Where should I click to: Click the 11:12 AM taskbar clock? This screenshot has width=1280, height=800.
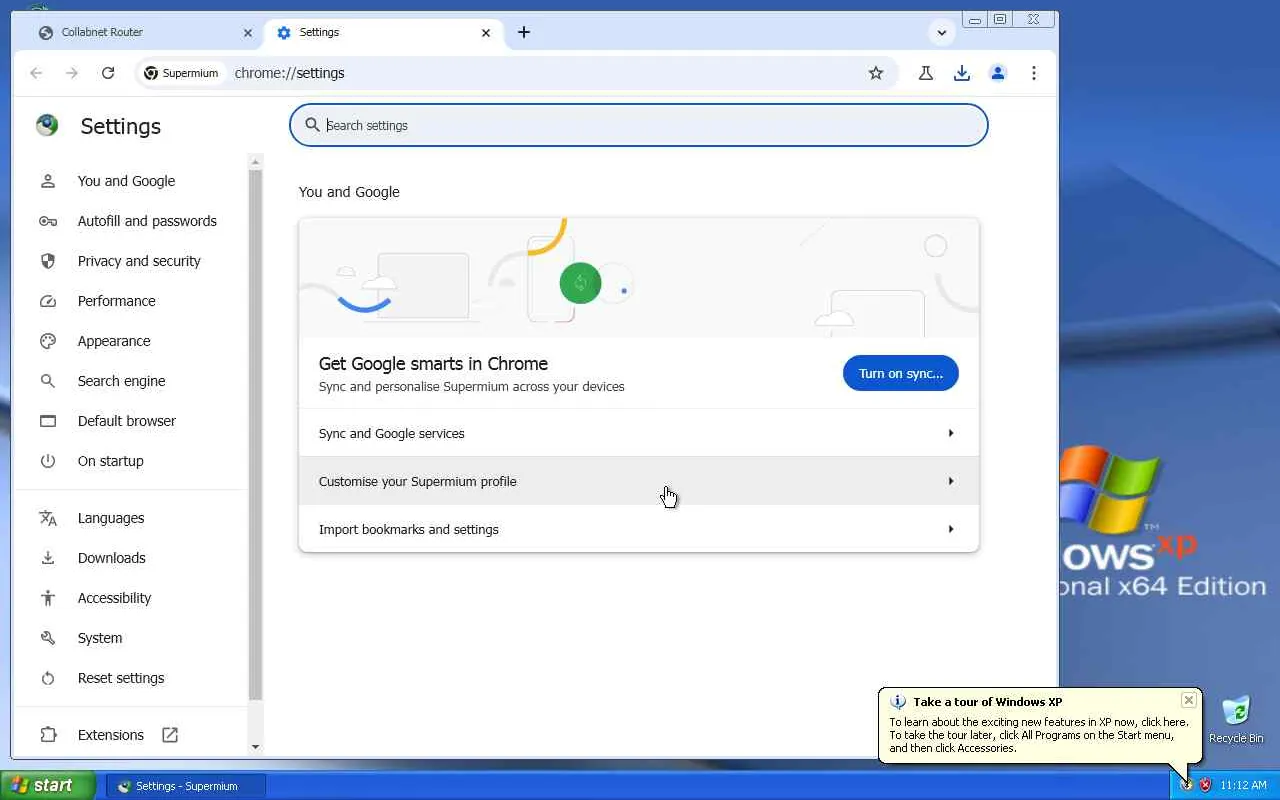[x=1244, y=785]
